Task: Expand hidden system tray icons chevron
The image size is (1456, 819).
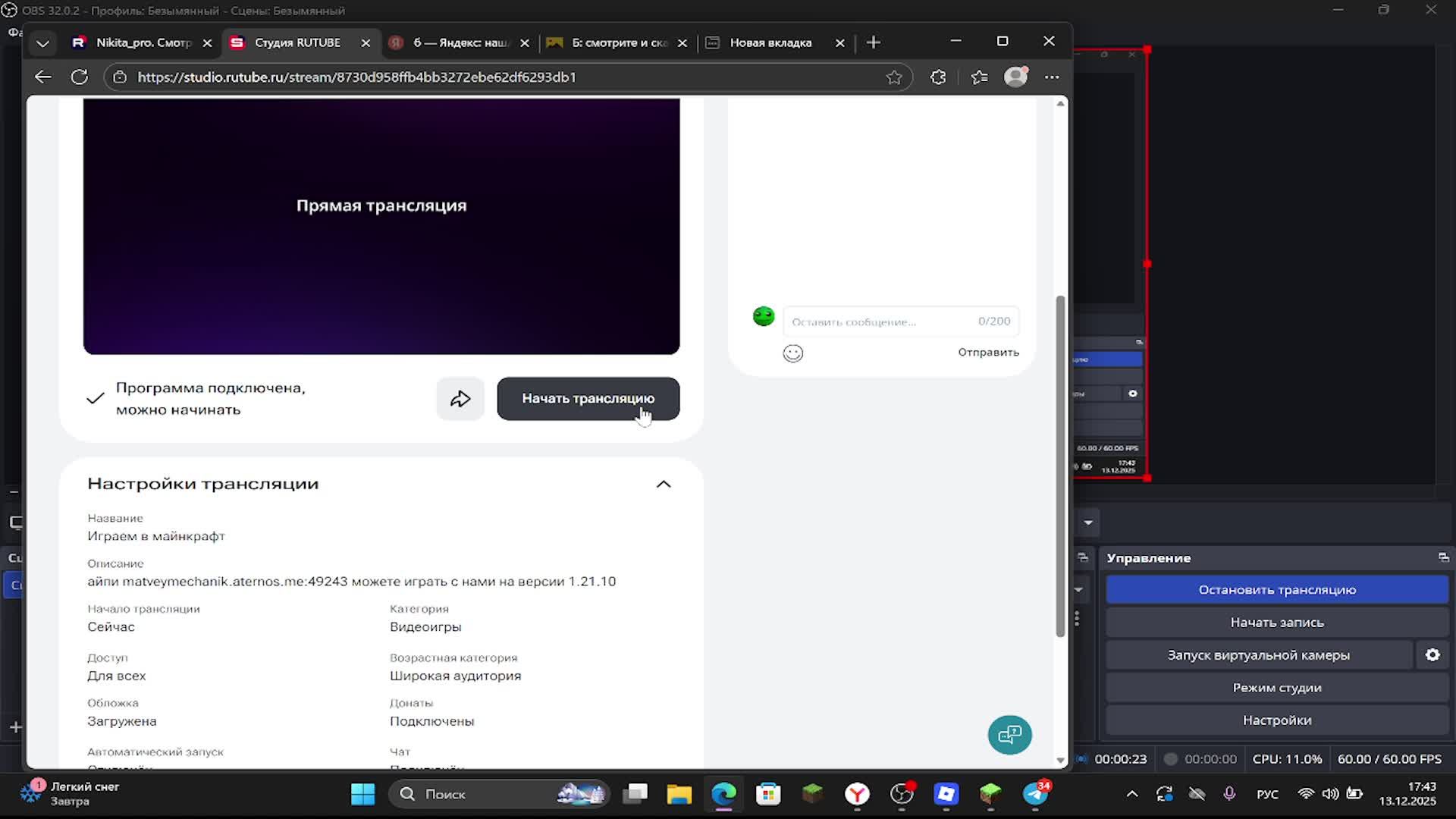Action: click(x=1131, y=794)
